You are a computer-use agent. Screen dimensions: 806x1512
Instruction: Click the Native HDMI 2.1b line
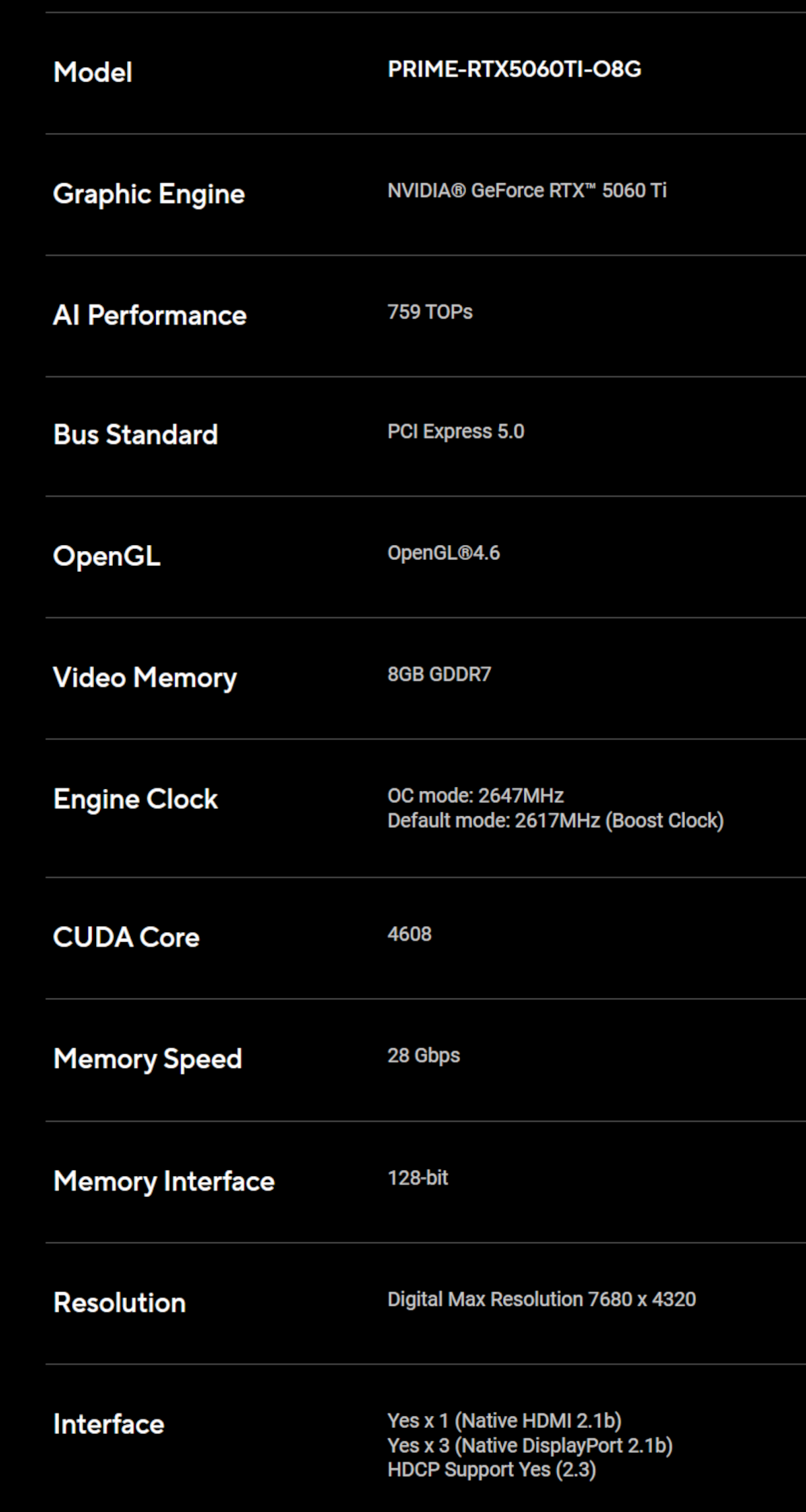[504, 1421]
